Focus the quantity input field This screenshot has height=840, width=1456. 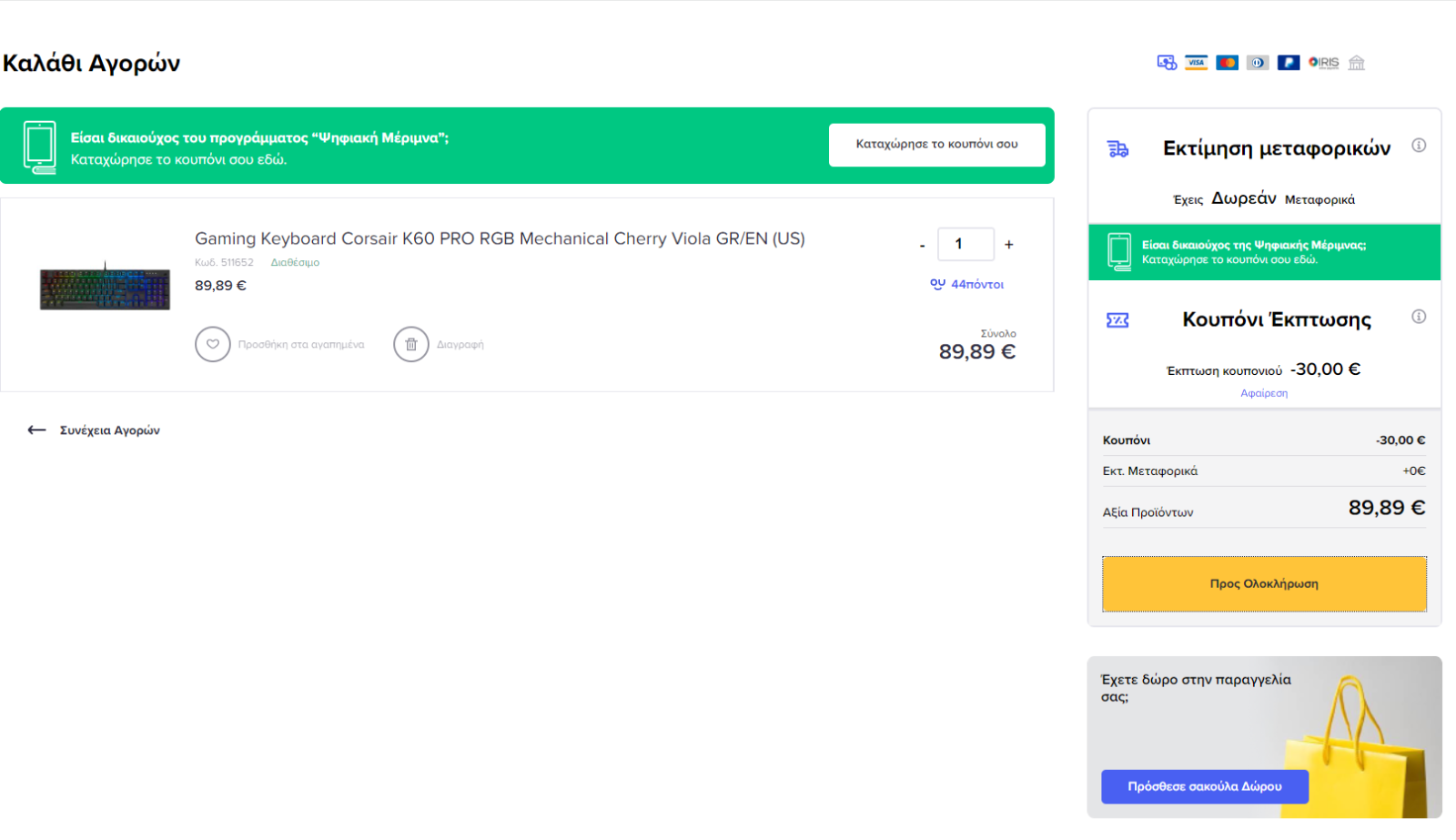click(966, 244)
